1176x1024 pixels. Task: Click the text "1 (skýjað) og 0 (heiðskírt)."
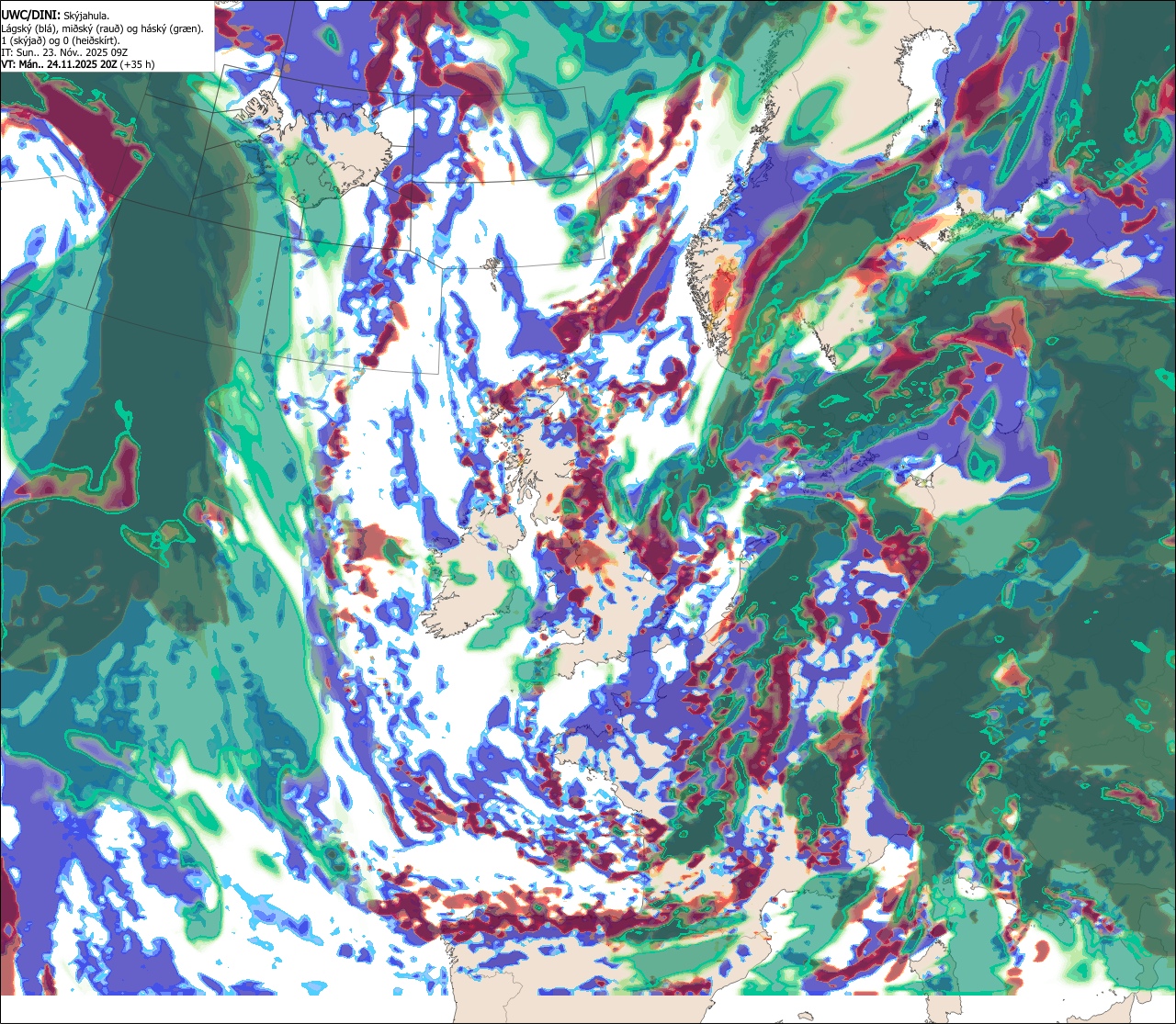tap(61, 40)
